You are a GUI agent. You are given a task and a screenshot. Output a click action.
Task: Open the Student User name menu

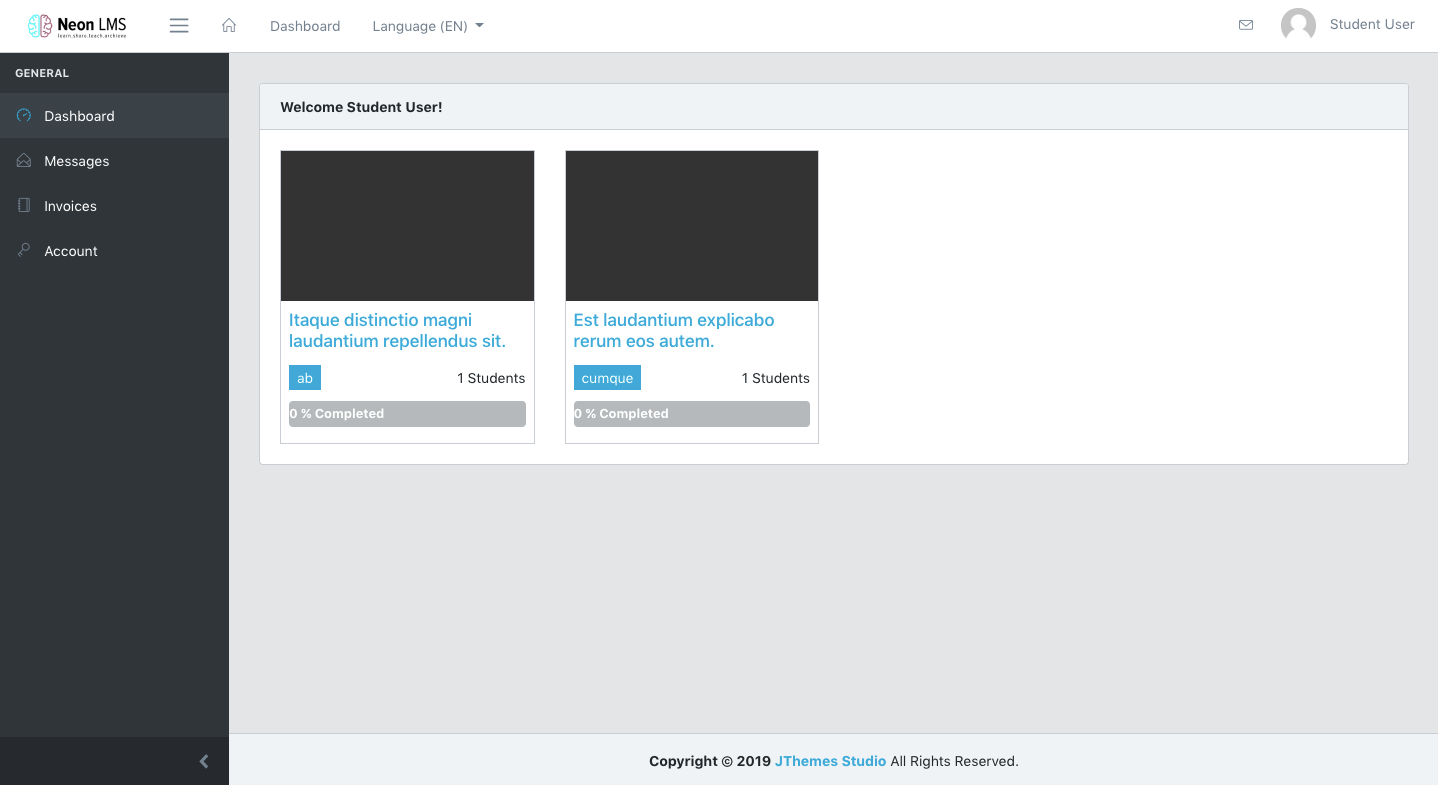pyautogui.click(x=1371, y=25)
